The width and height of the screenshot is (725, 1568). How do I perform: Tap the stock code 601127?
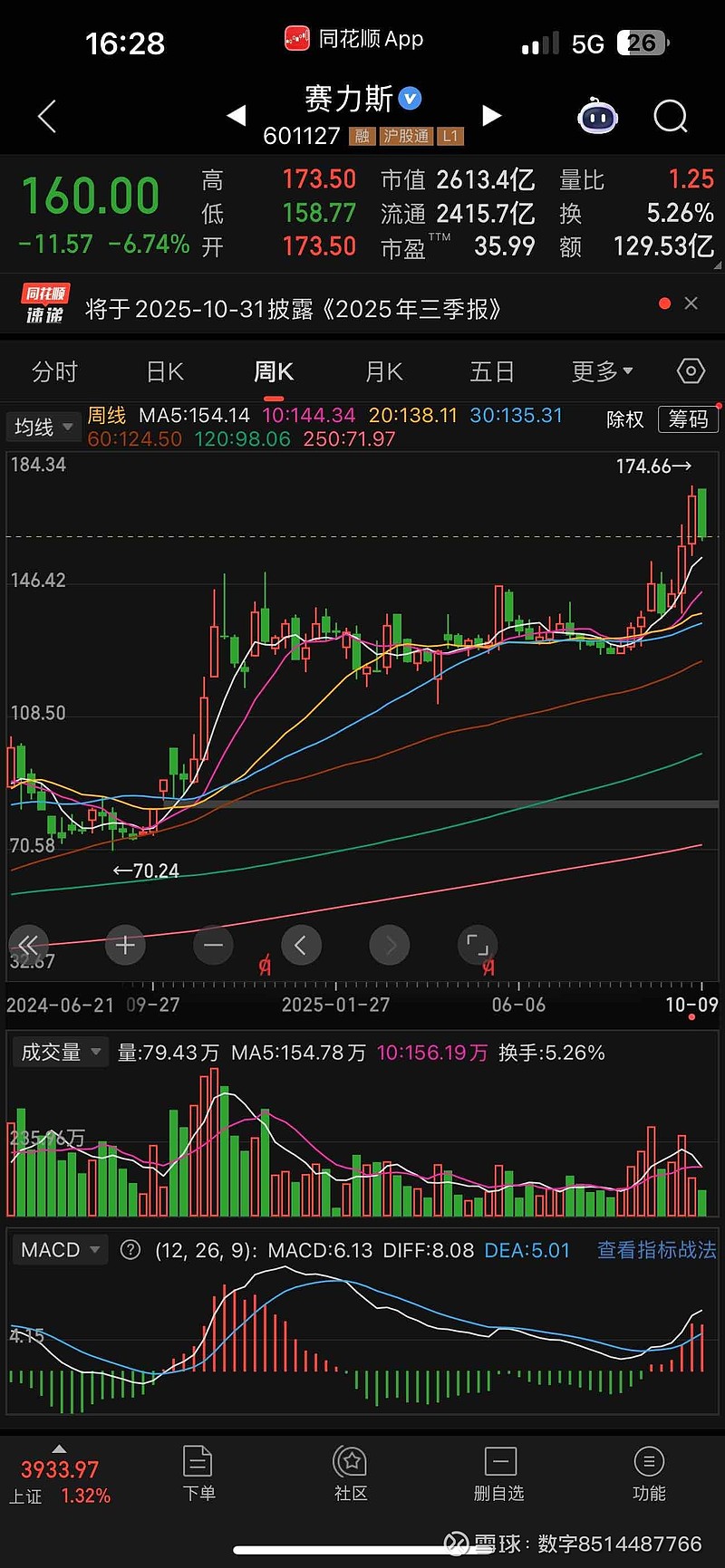click(302, 136)
